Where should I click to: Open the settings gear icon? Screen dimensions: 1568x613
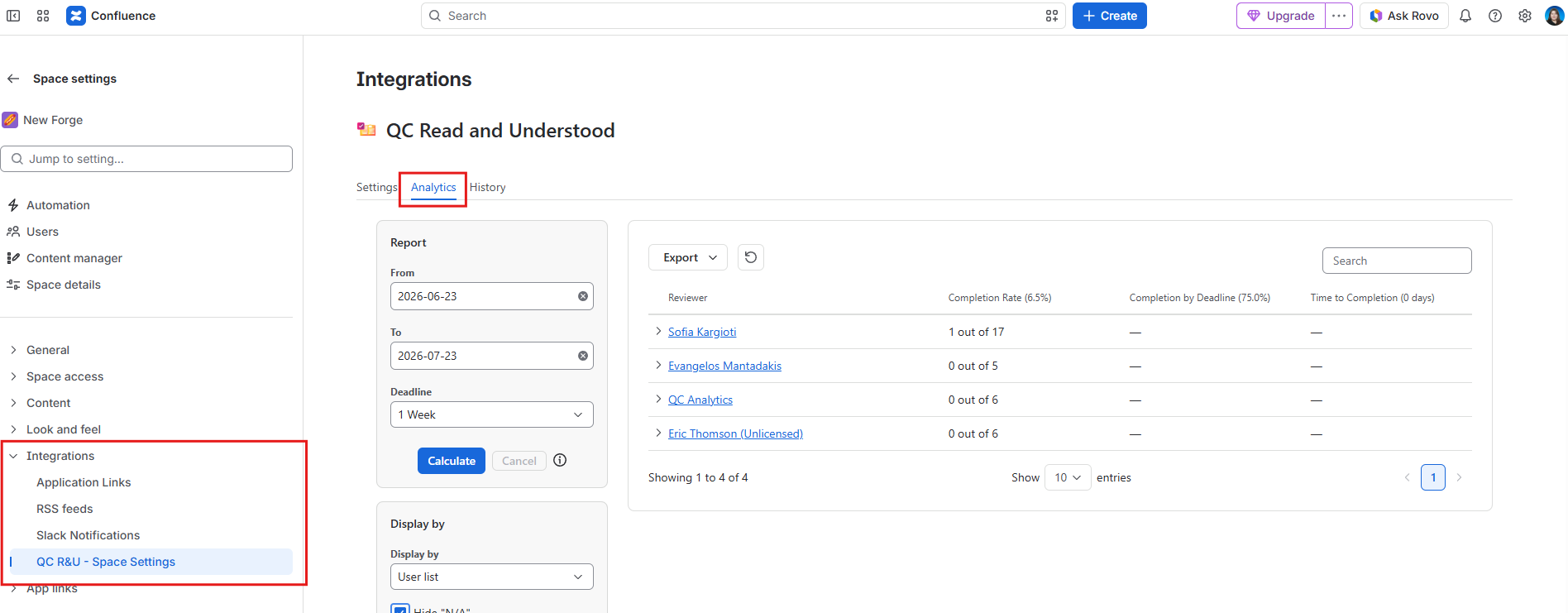point(1525,16)
